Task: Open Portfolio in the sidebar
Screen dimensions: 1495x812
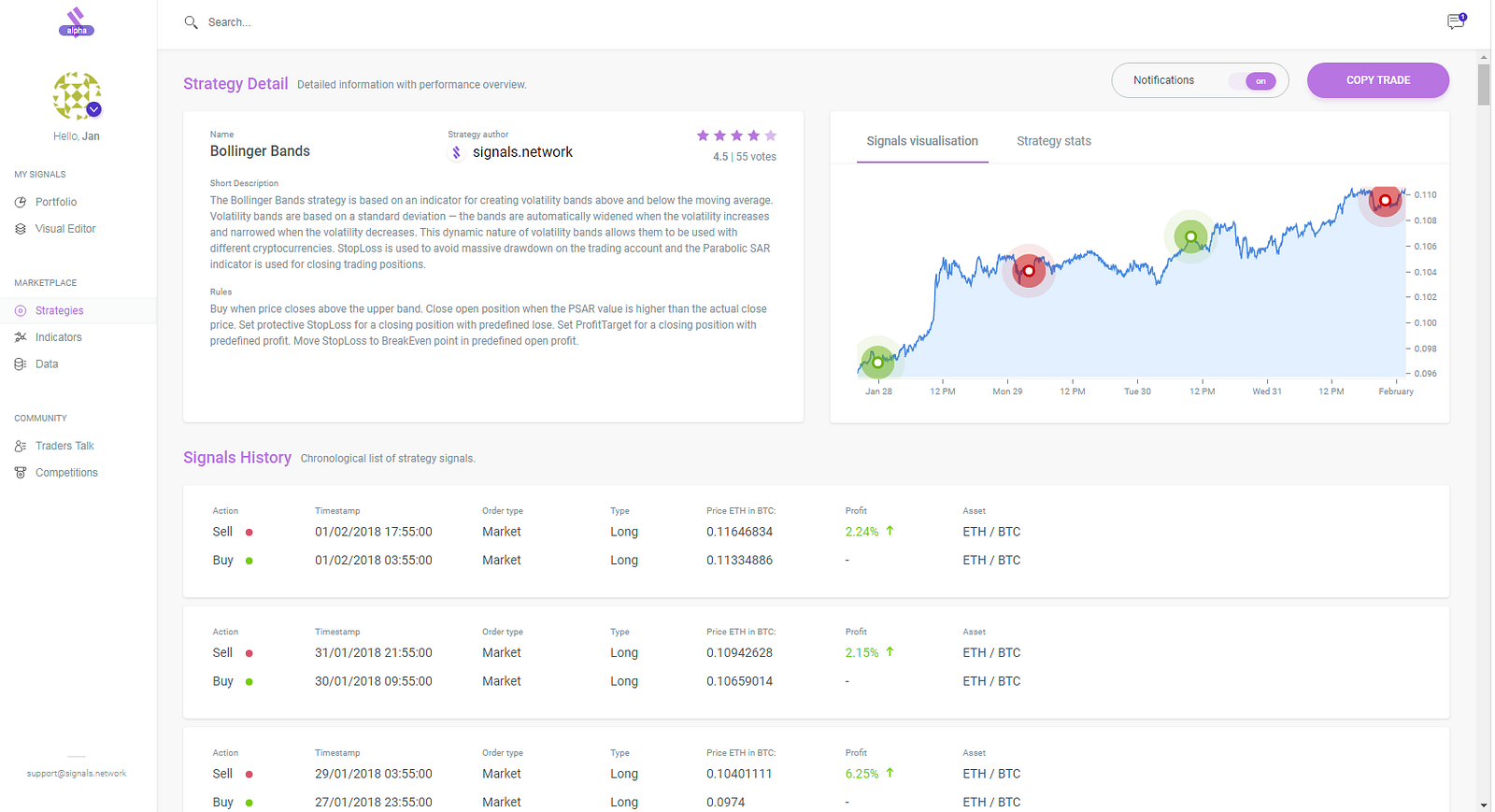Action: [56, 202]
